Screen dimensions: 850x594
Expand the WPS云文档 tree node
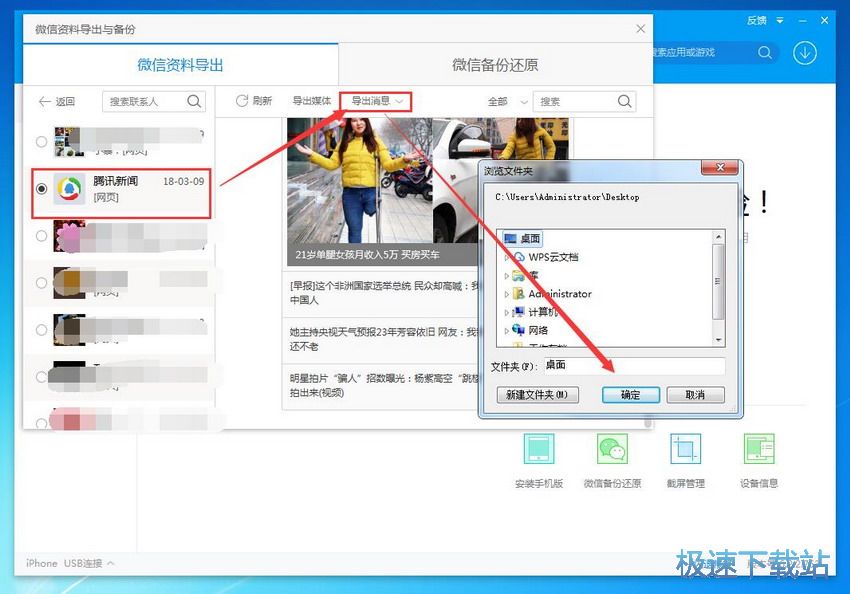[507, 257]
